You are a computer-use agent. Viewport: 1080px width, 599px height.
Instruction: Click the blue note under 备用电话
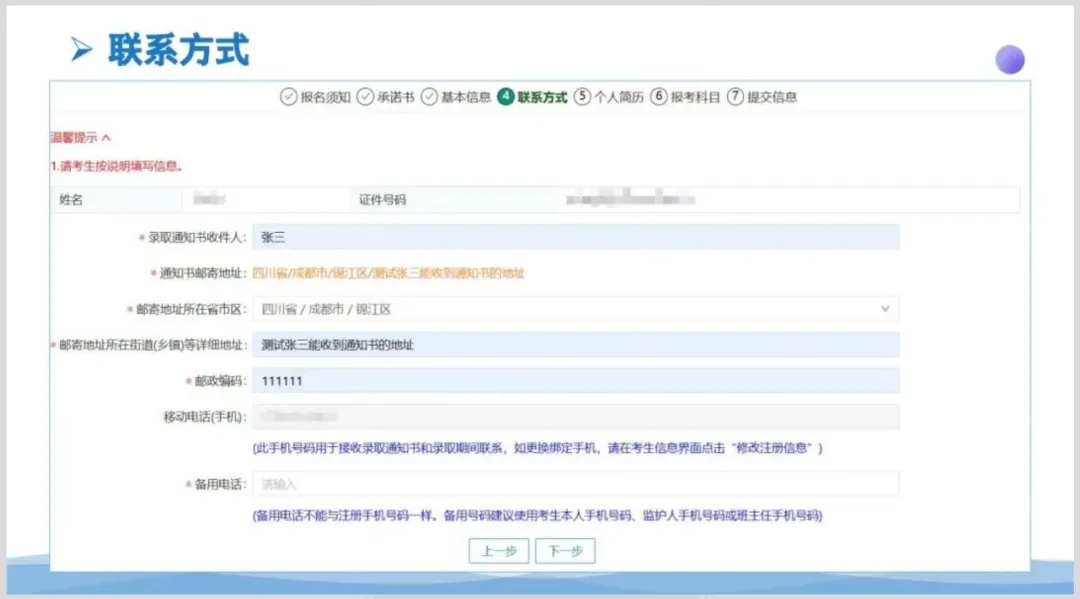pyautogui.click(x=537, y=516)
